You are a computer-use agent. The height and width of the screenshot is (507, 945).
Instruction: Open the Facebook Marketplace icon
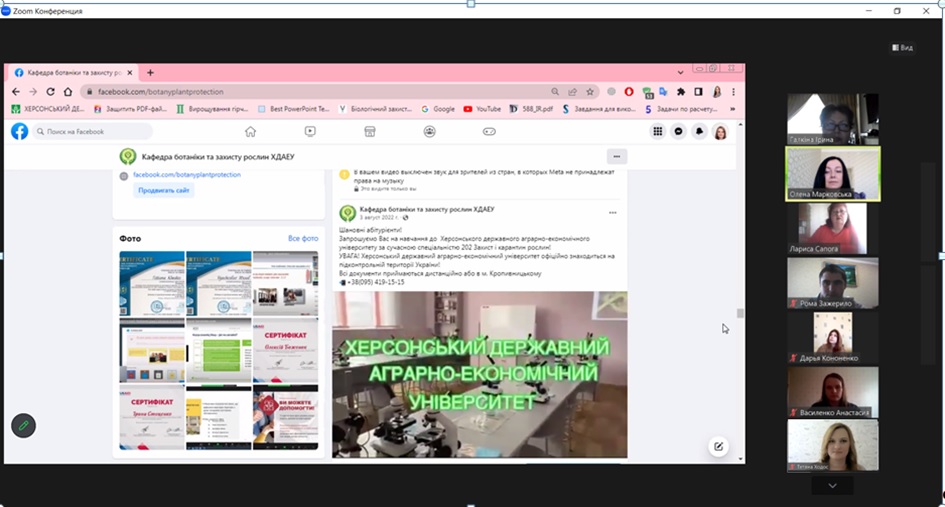(369, 131)
